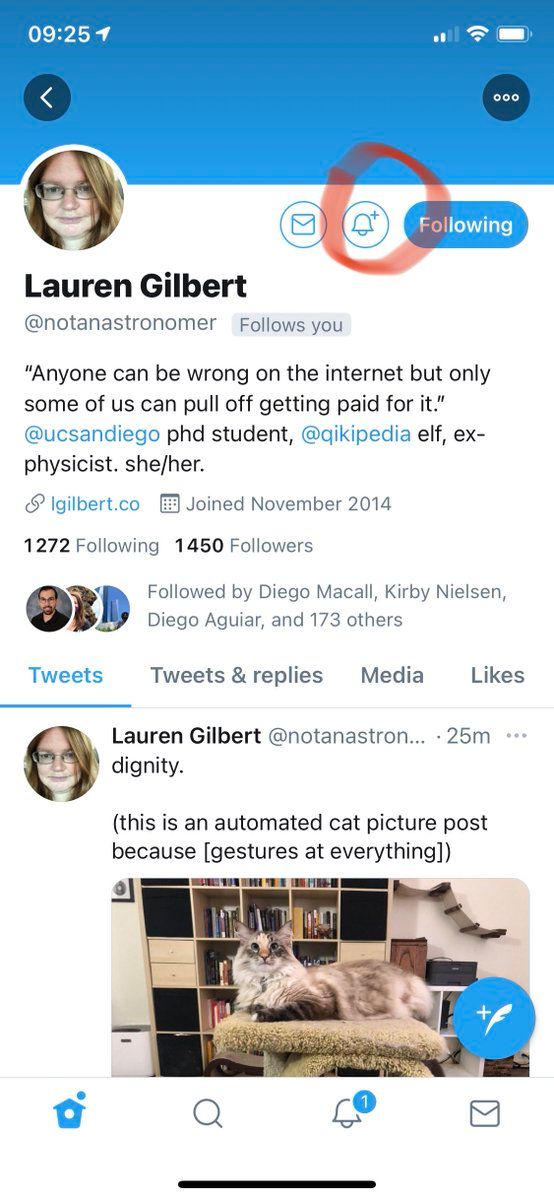This screenshot has width=554, height=1200.
Task: Open the Likes tab
Action: point(497,675)
